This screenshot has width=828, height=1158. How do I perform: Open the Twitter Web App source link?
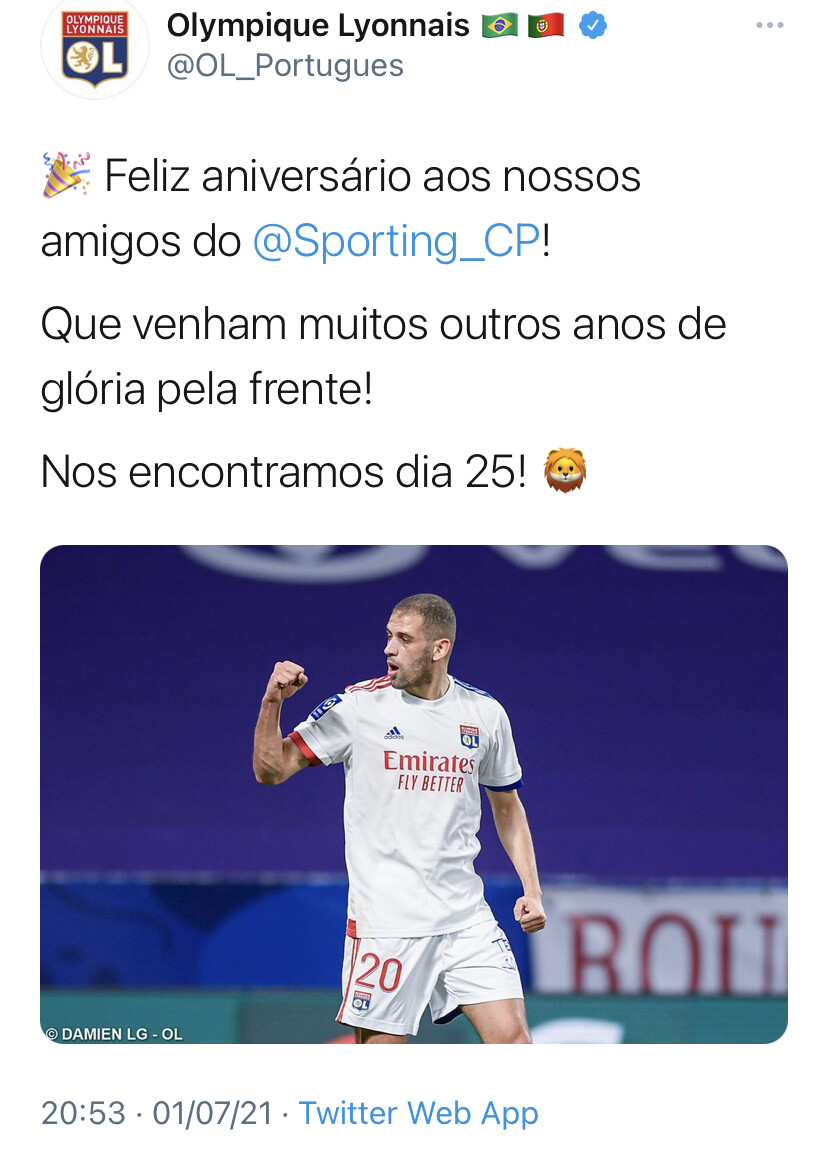pos(419,1113)
